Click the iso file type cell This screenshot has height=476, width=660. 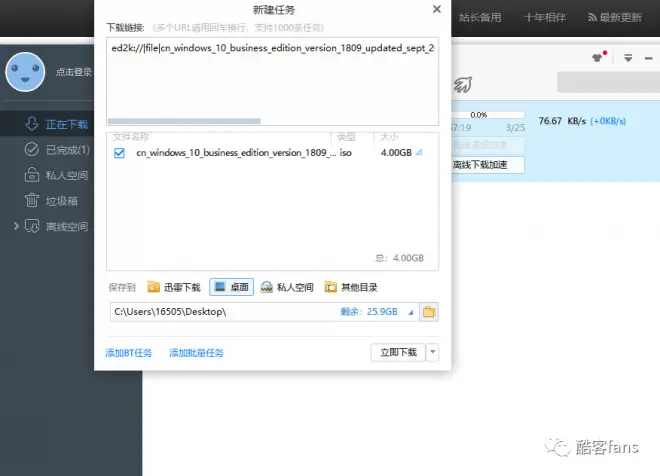tap(346, 153)
